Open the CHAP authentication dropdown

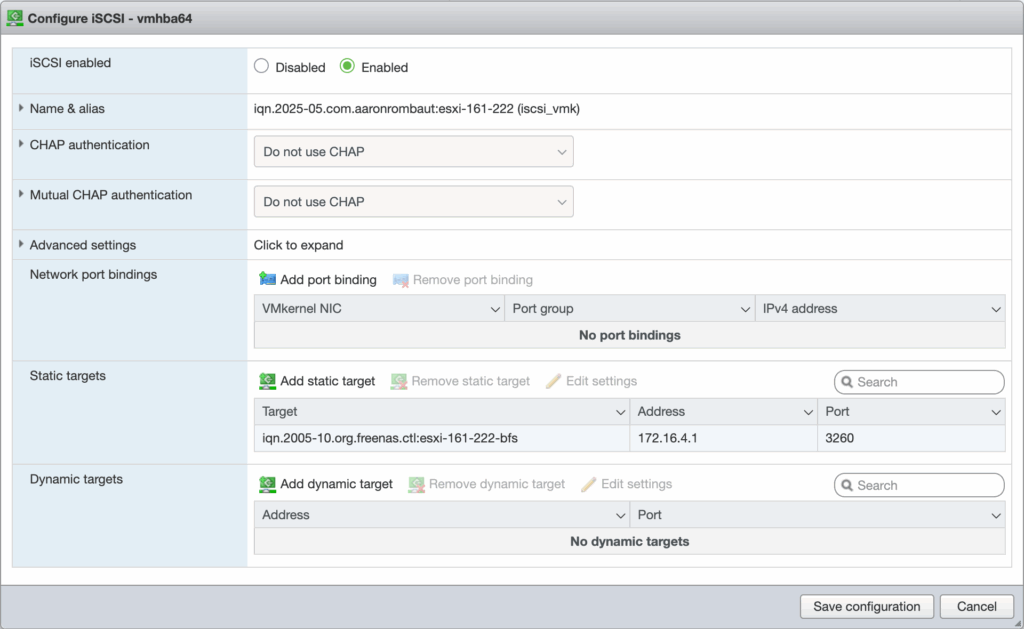pyautogui.click(x=413, y=152)
